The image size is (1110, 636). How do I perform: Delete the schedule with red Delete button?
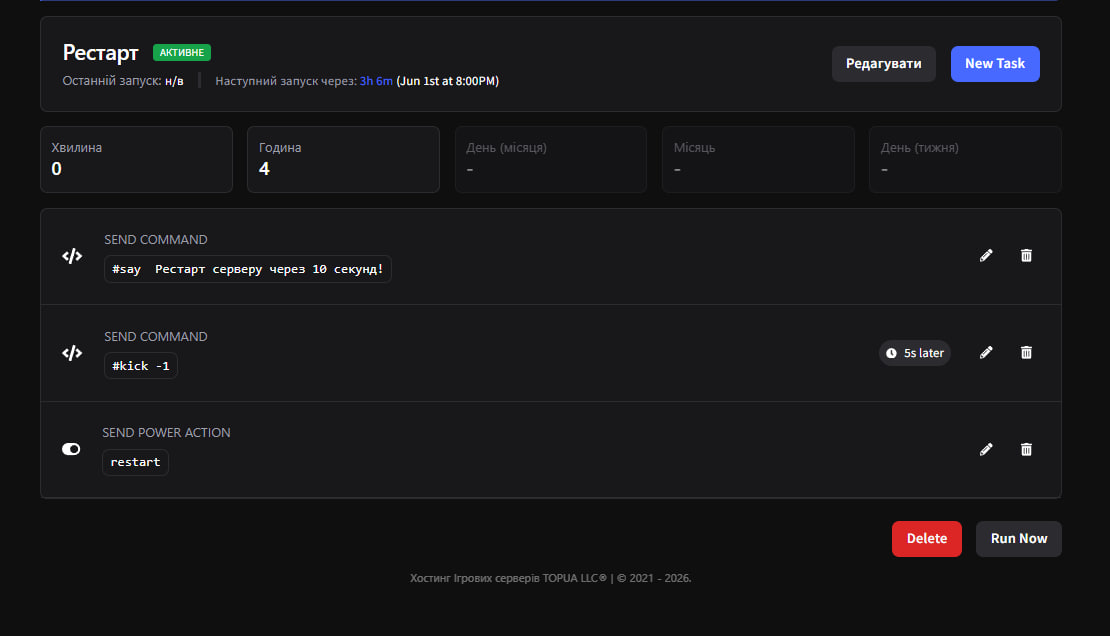tap(927, 539)
